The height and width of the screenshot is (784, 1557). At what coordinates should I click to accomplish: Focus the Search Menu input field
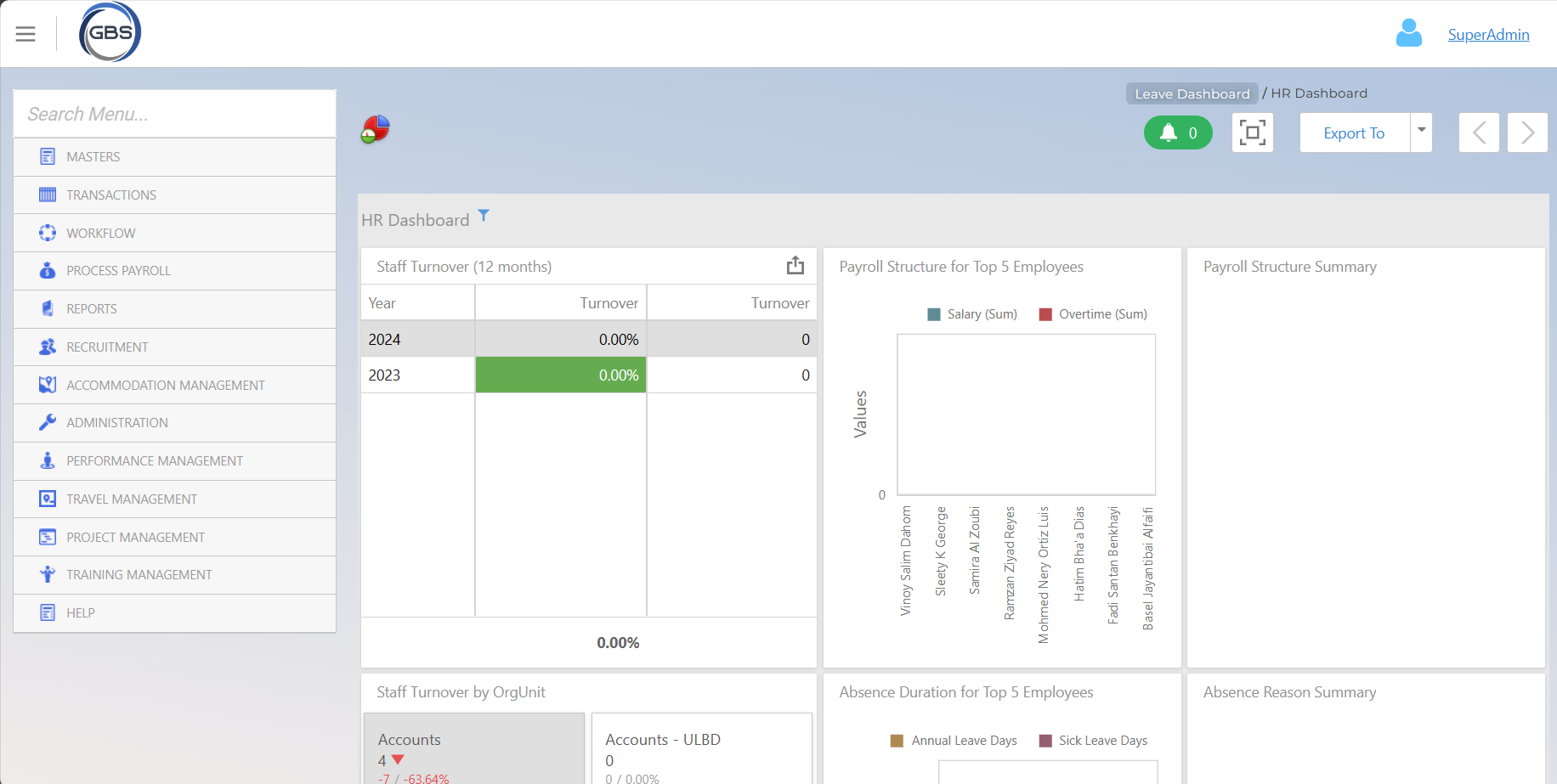174,114
